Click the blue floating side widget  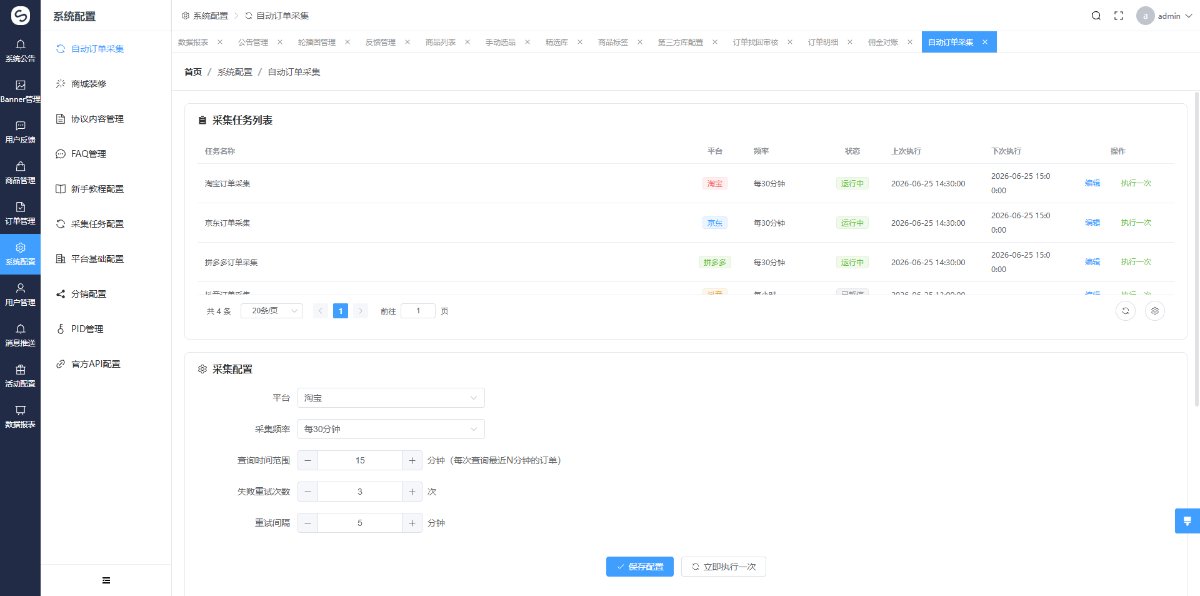click(x=1187, y=521)
